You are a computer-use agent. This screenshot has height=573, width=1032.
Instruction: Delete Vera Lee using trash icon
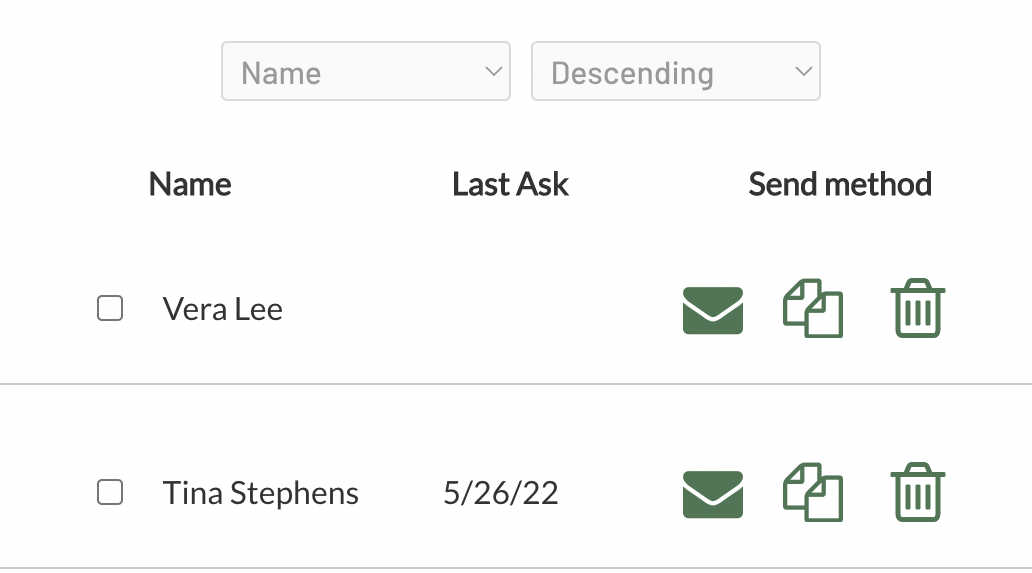918,308
